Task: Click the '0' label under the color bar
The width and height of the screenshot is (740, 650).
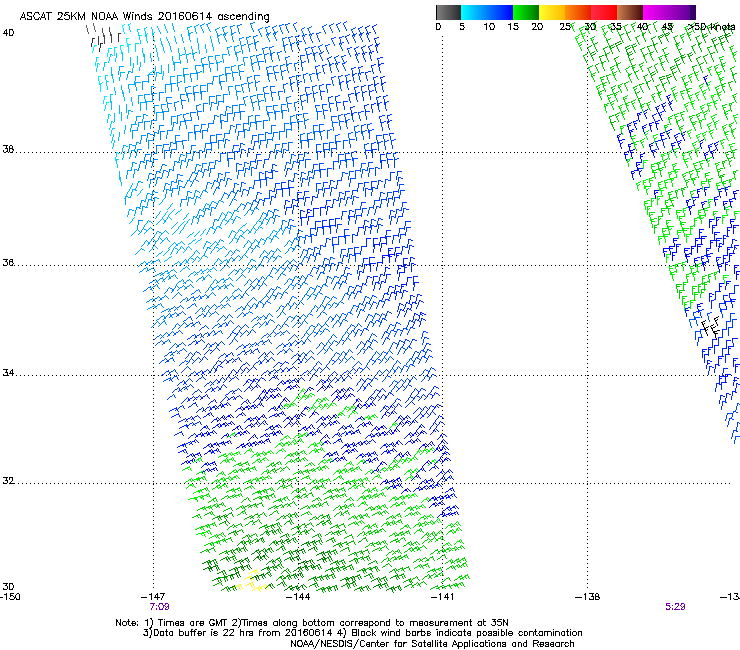Action: pos(438,27)
